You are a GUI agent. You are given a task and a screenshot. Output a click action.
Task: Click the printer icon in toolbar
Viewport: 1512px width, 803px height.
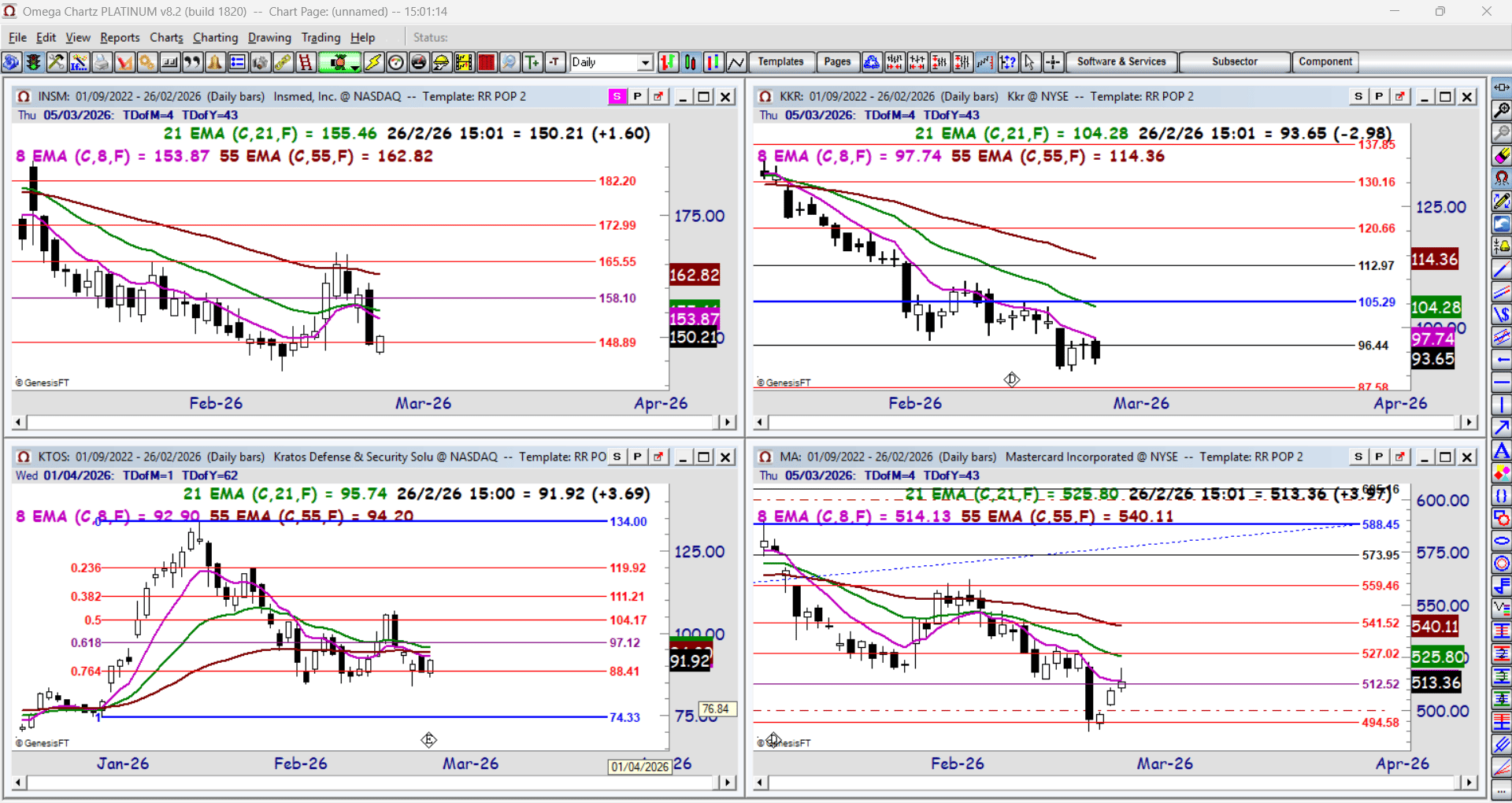click(x=102, y=62)
